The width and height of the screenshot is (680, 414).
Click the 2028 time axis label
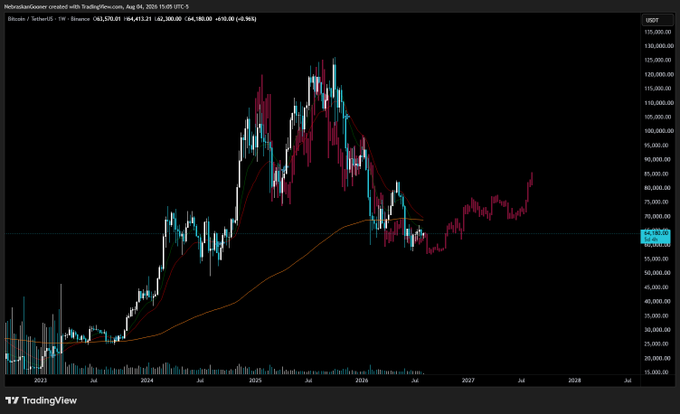pyautogui.click(x=575, y=381)
